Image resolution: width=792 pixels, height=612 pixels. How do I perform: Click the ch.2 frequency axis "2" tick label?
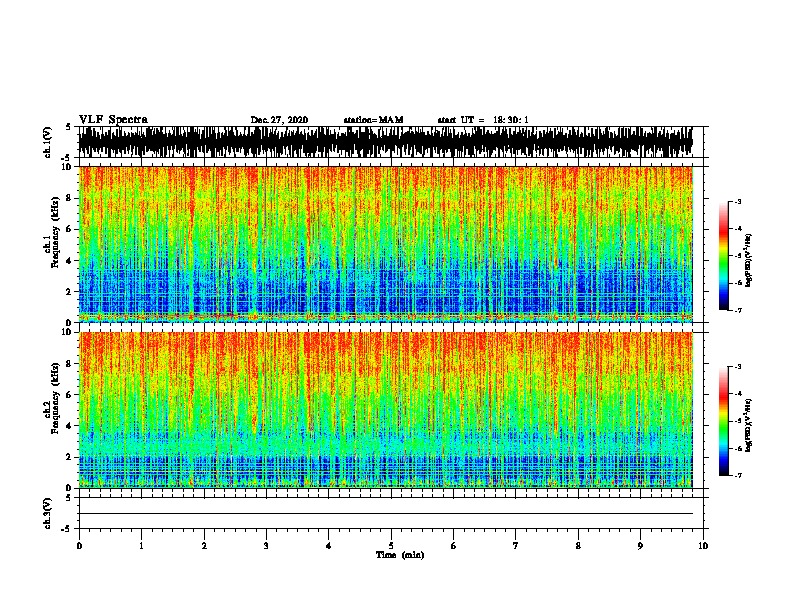click(69, 457)
